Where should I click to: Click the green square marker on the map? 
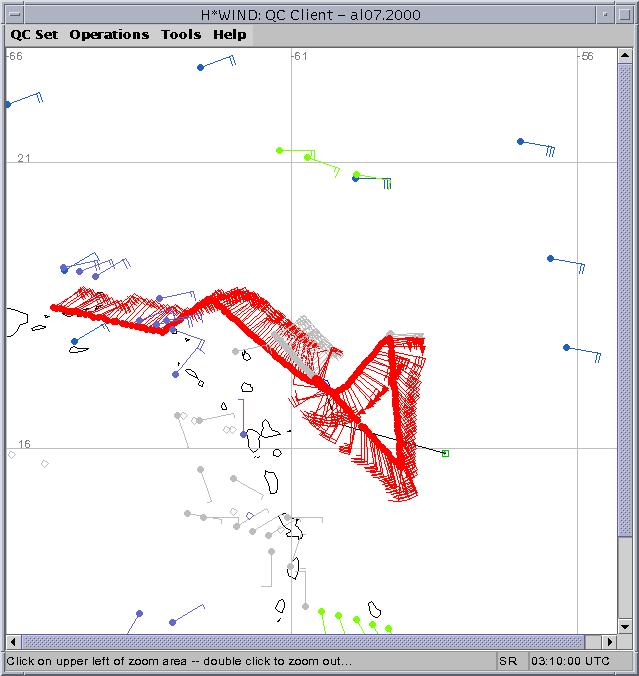(445, 453)
